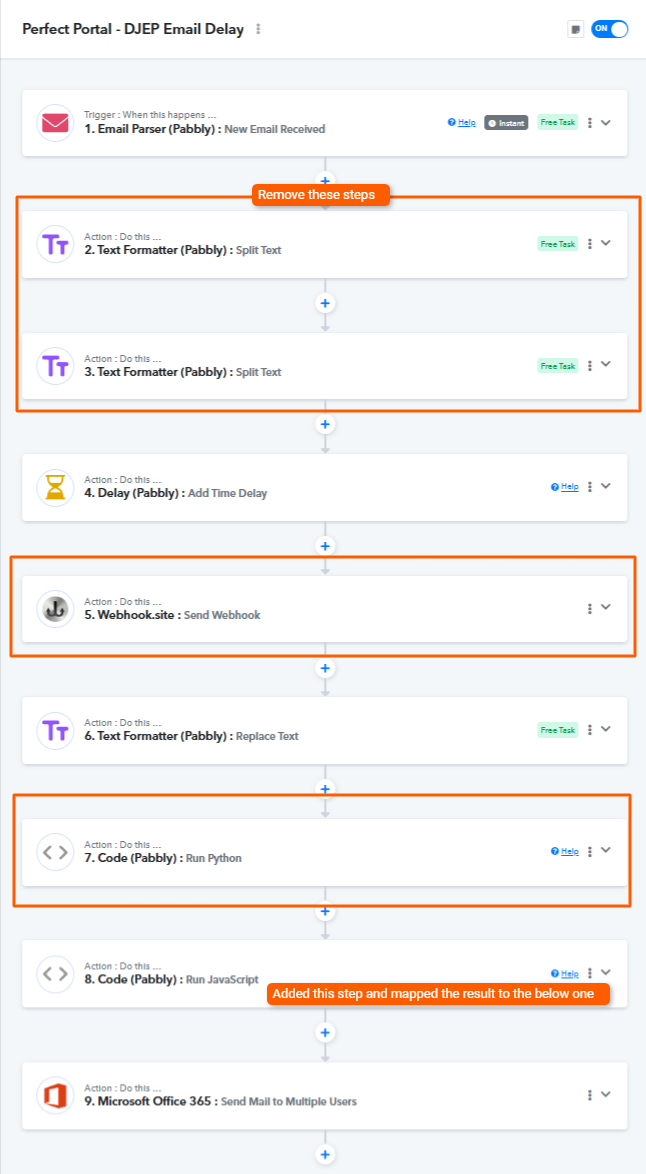Click the Run JavaScript code icon
The image size is (646, 1174).
click(54, 973)
